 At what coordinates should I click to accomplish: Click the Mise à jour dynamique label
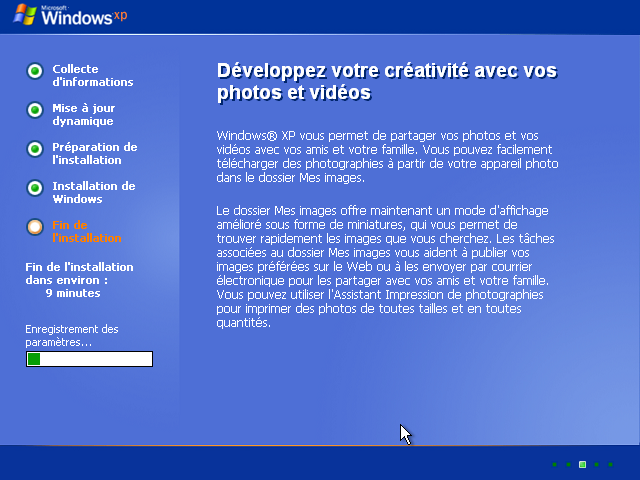[x=82, y=115]
